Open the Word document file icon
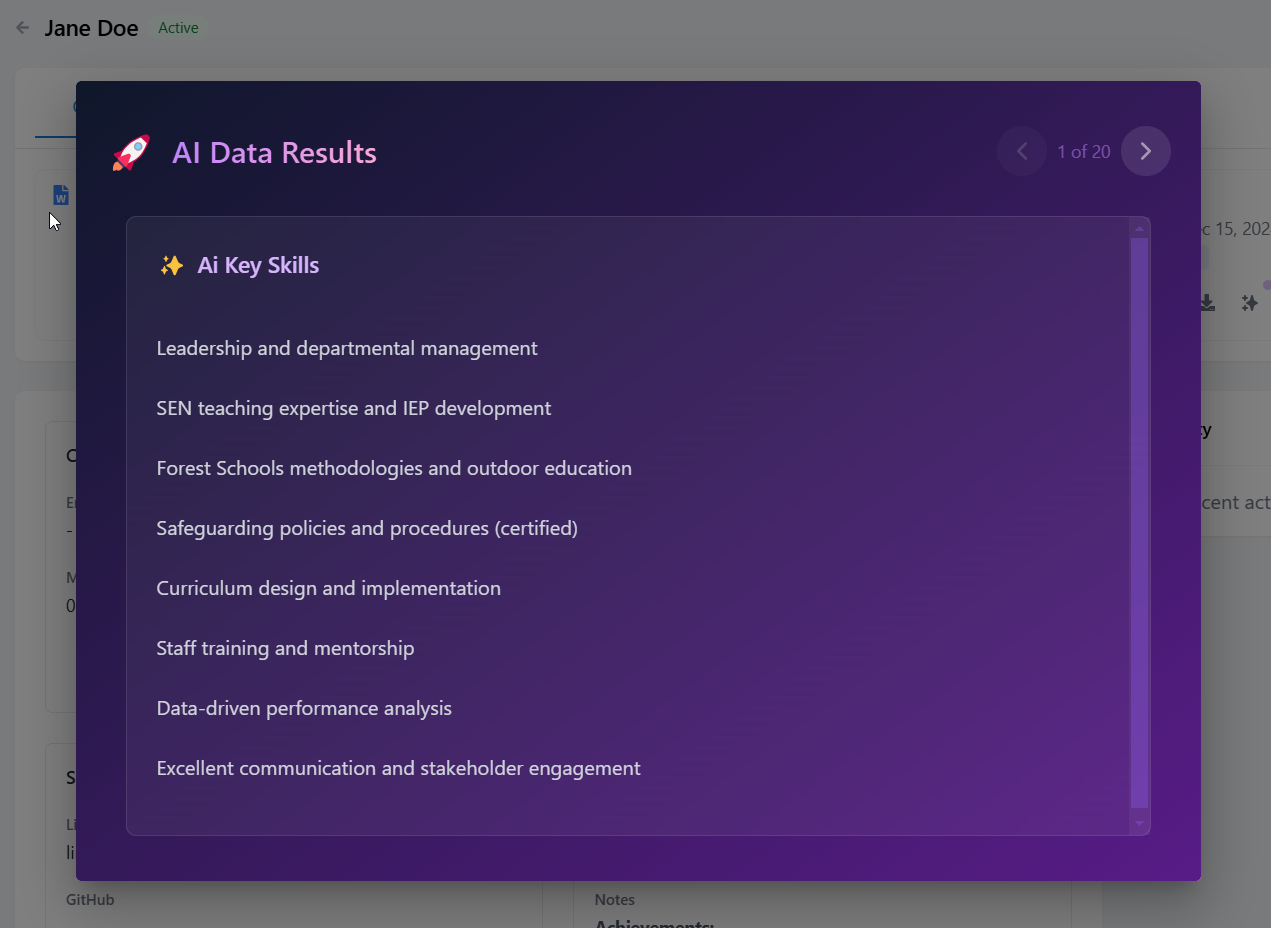Viewport: 1271px width, 928px height. [x=60, y=194]
